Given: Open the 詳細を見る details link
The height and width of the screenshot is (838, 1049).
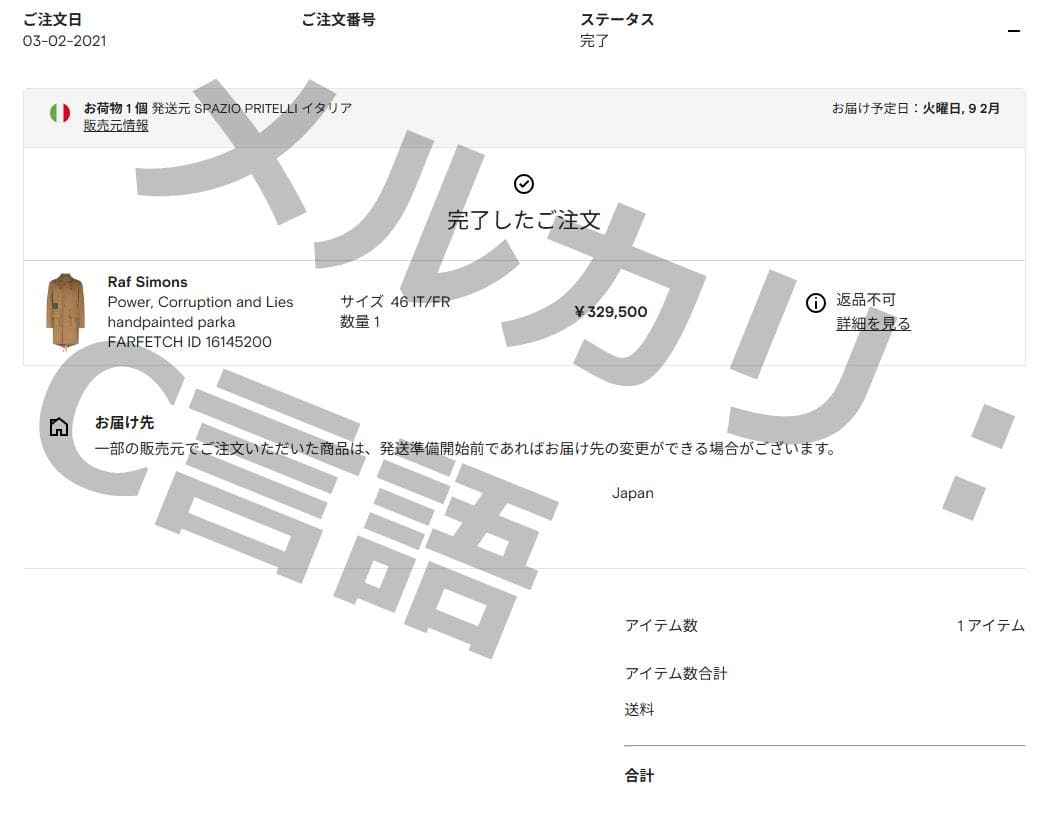Looking at the screenshot, I should pos(872,324).
